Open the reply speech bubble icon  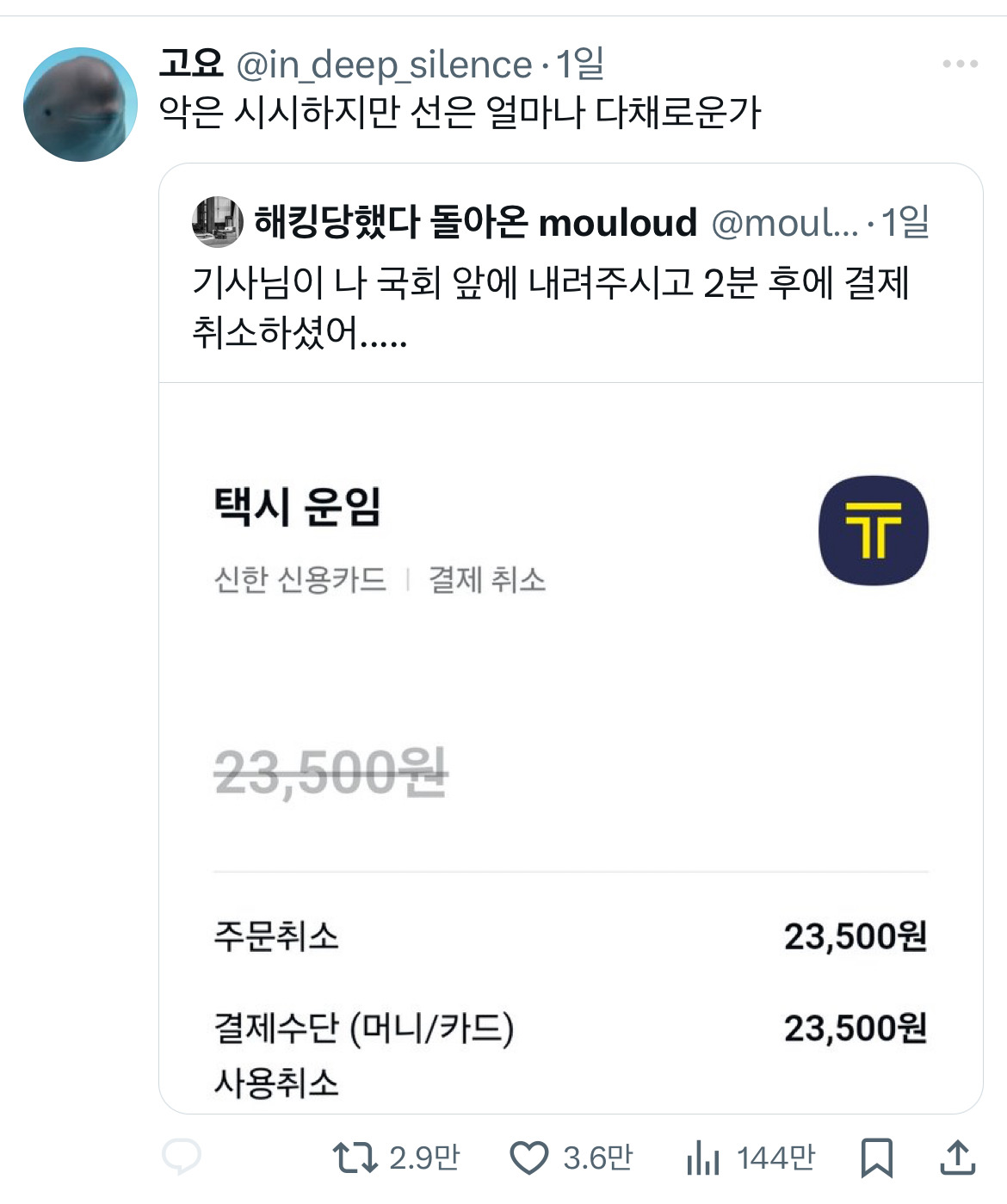coord(182,1157)
